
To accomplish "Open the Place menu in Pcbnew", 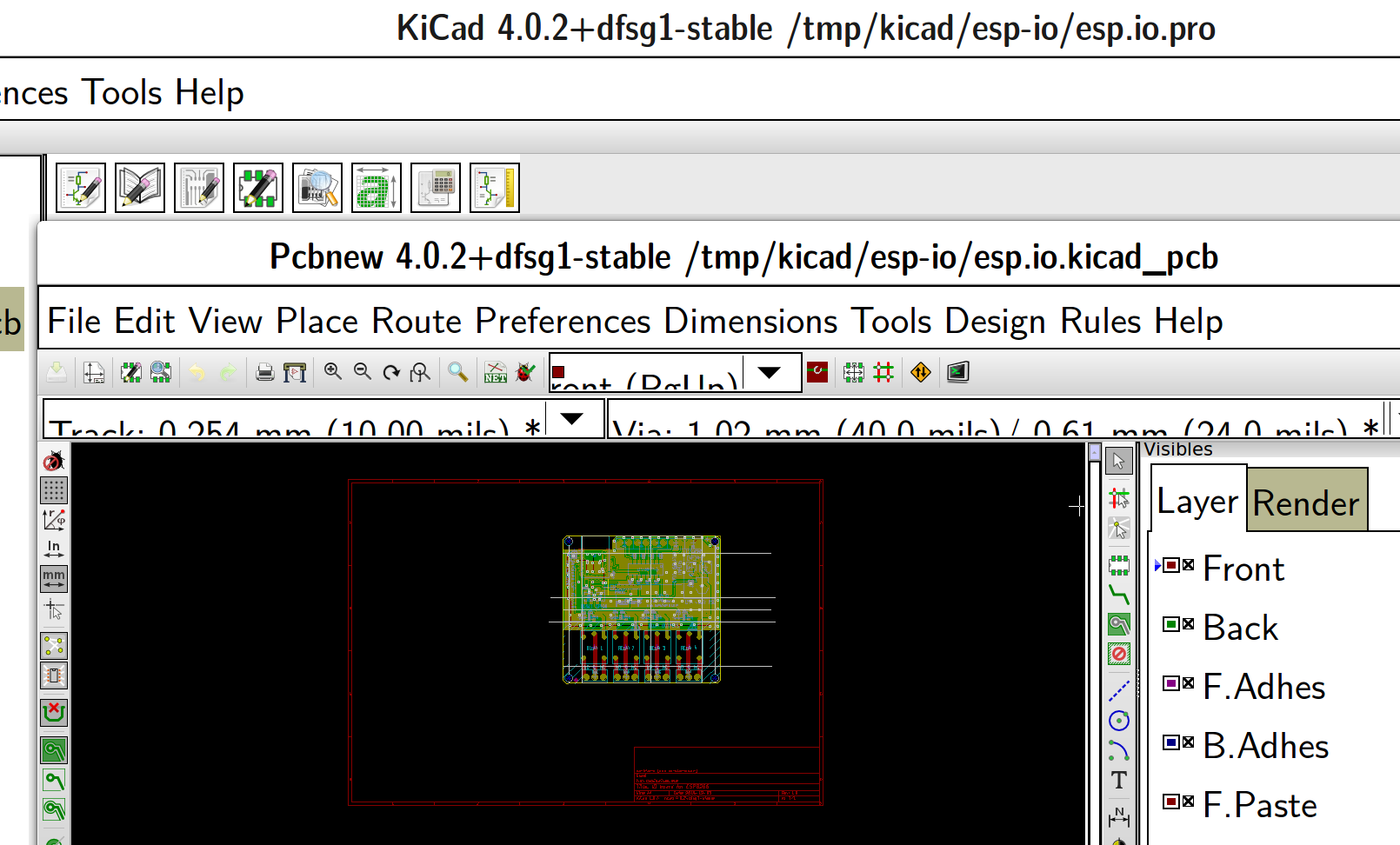I will 317,322.
